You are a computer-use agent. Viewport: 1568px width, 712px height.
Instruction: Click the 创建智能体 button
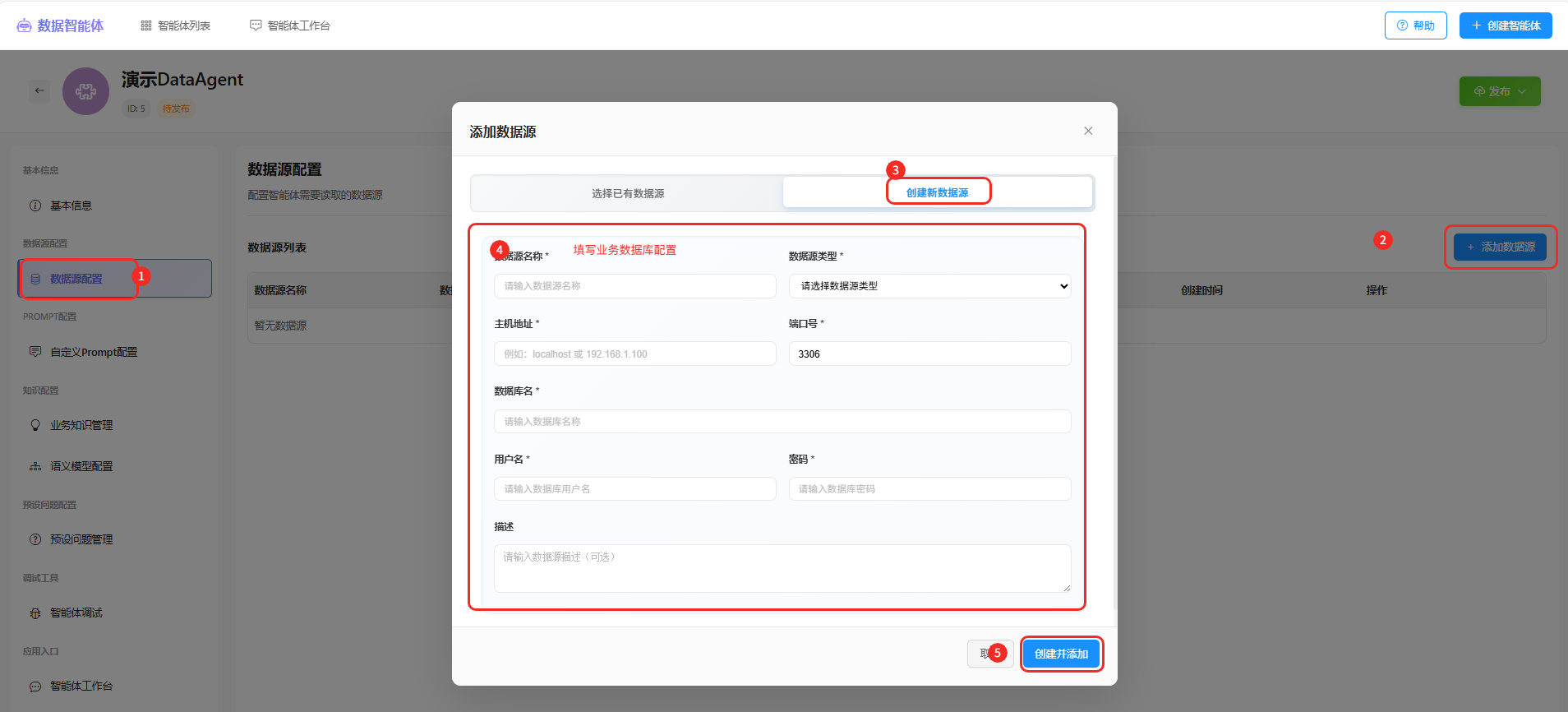click(x=1506, y=25)
